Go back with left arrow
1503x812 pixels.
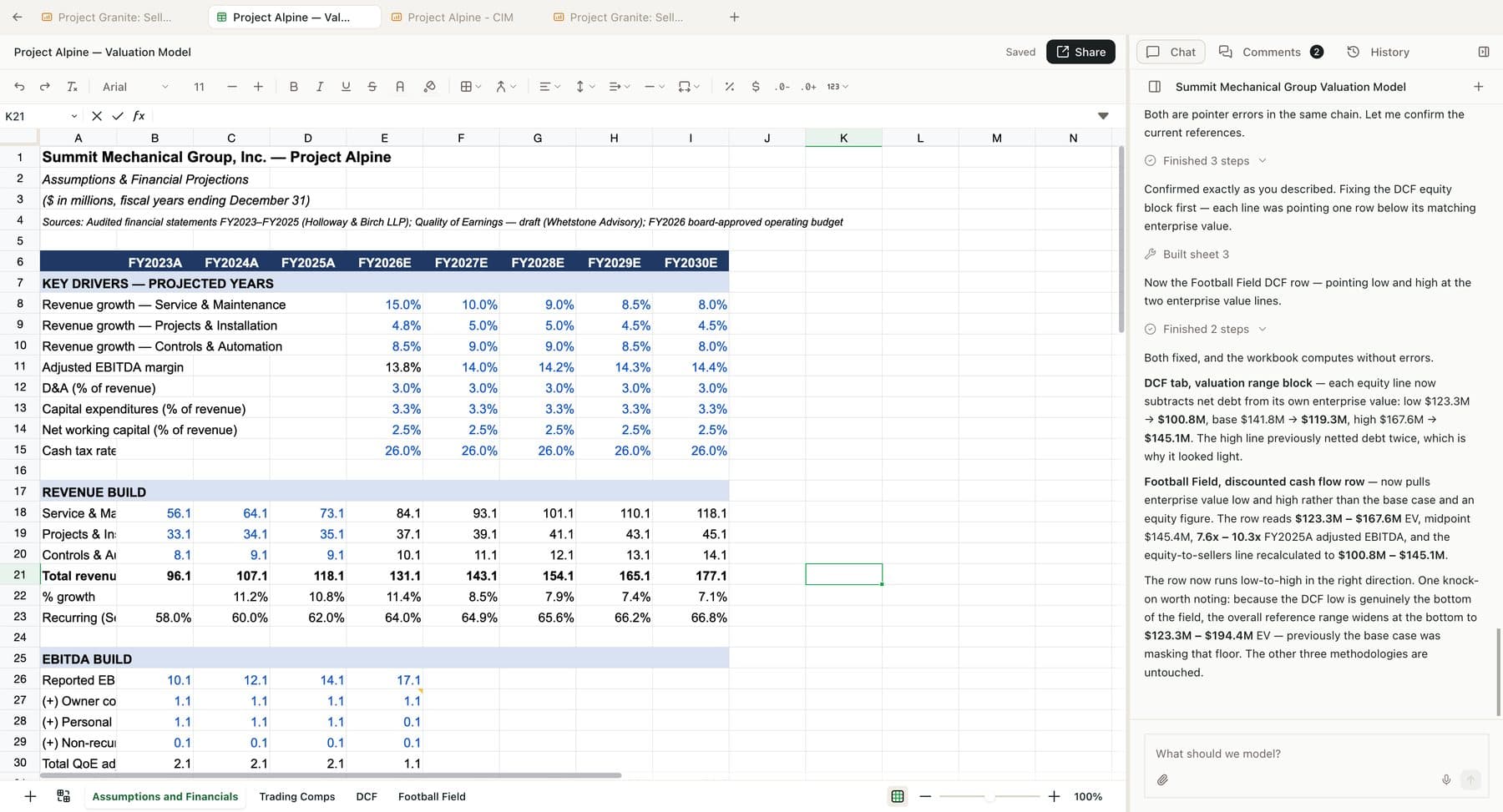point(17,17)
